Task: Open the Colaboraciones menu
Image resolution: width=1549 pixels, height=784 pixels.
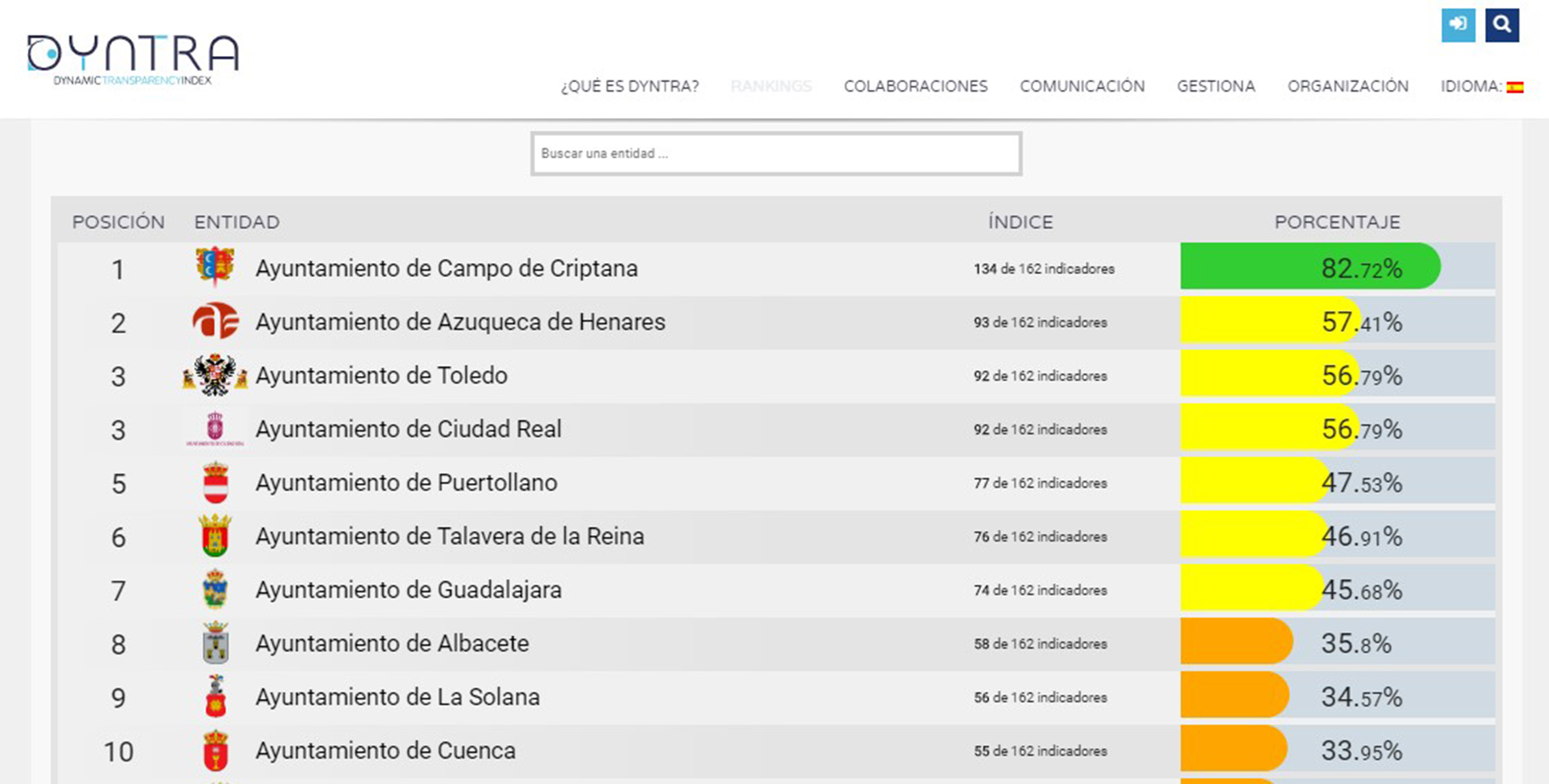Action: (x=915, y=87)
